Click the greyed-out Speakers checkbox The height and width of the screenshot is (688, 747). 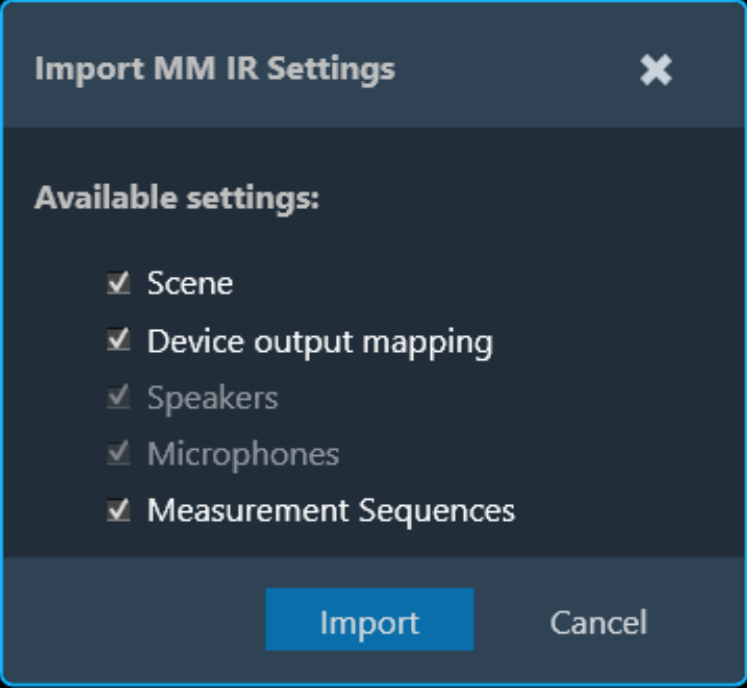(x=119, y=396)
